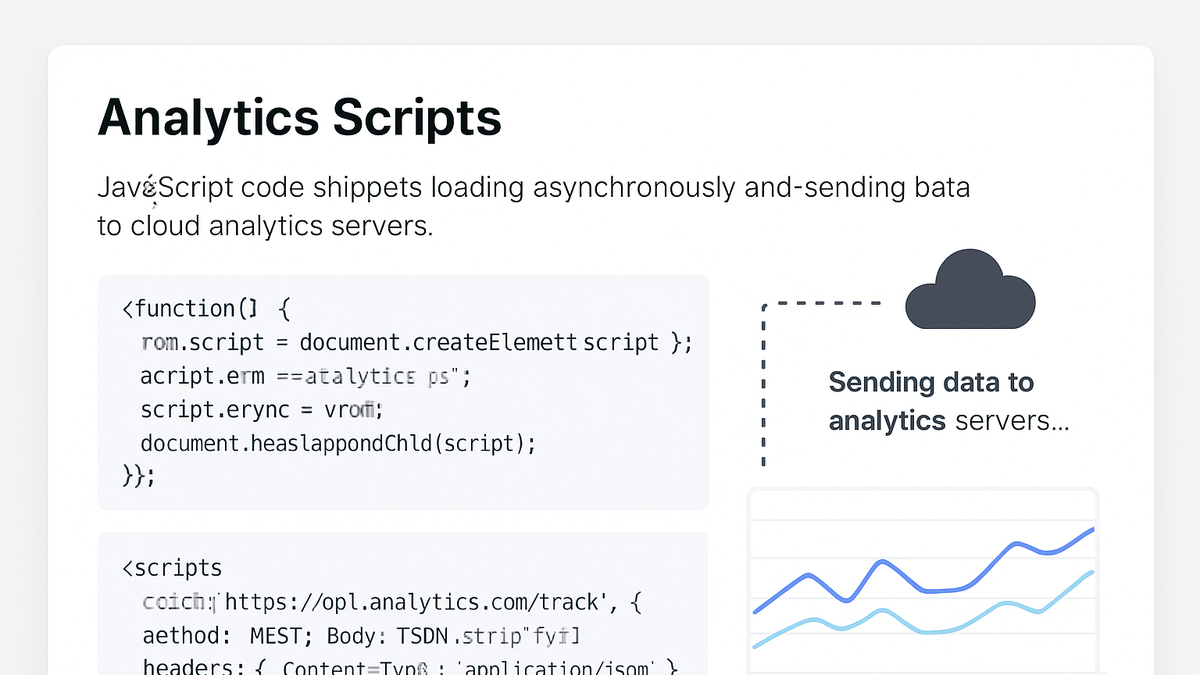
Task: Click the document head append child line
Action: click(338, 443)
